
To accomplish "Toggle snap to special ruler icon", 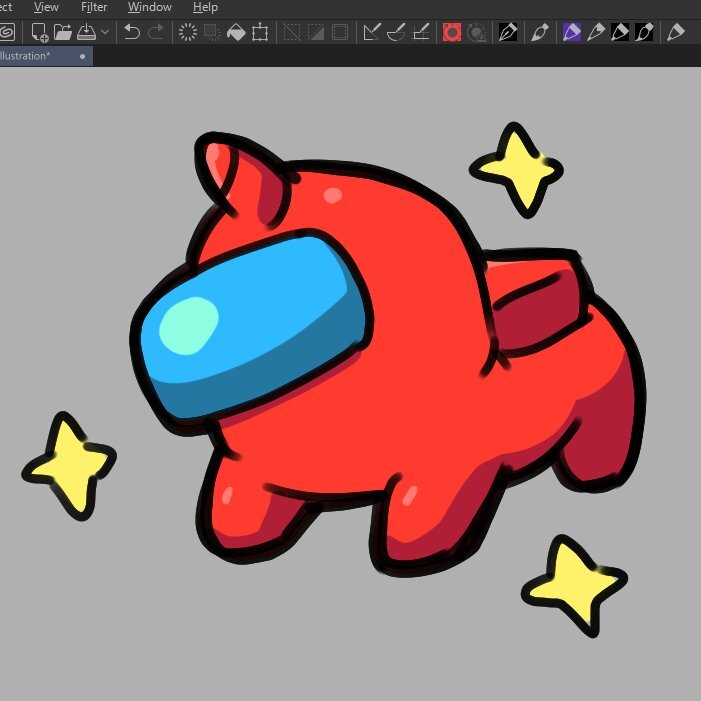I will pos(396,32).
